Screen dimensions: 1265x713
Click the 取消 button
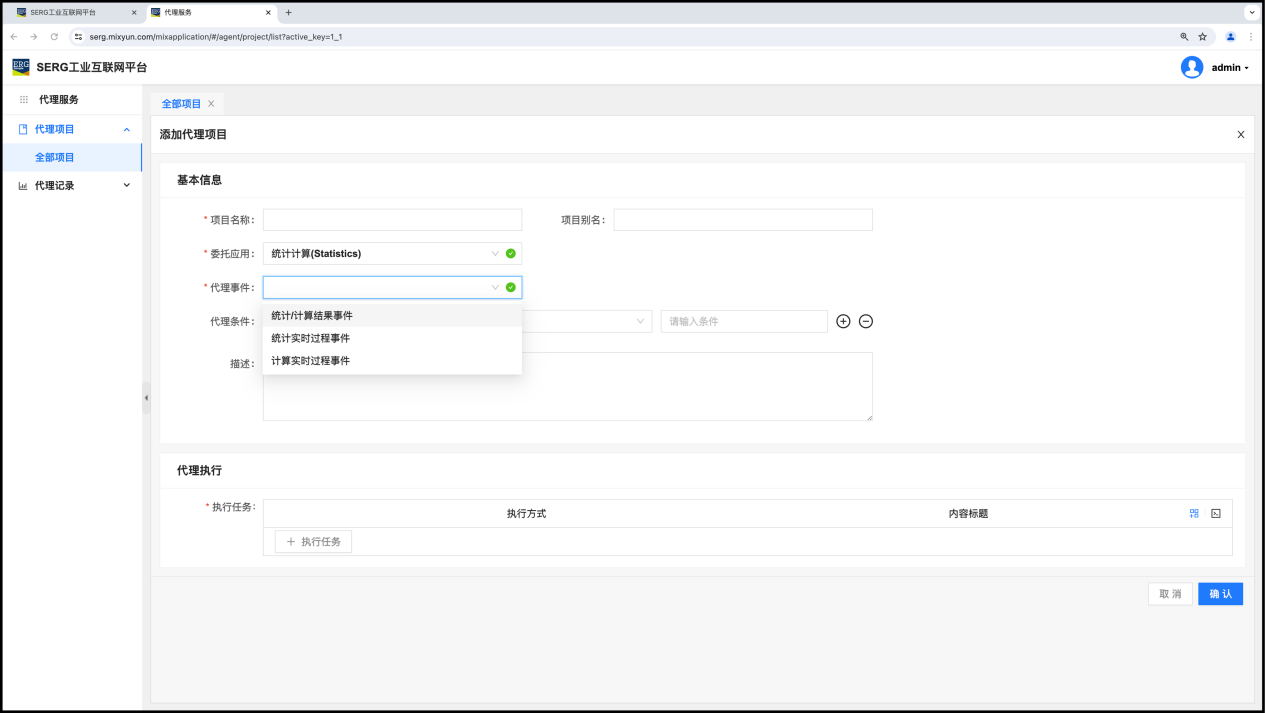[x=1170, y=594]
